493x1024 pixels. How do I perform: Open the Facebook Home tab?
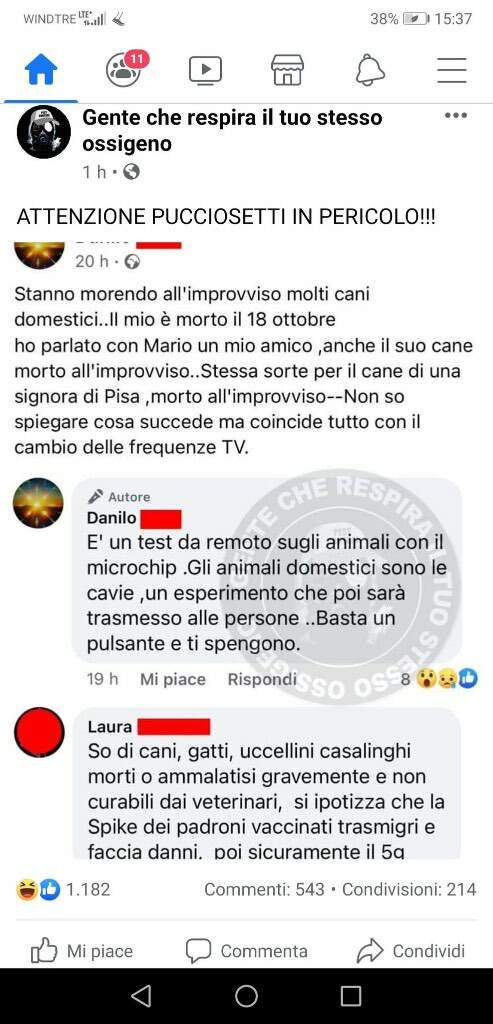40,71
